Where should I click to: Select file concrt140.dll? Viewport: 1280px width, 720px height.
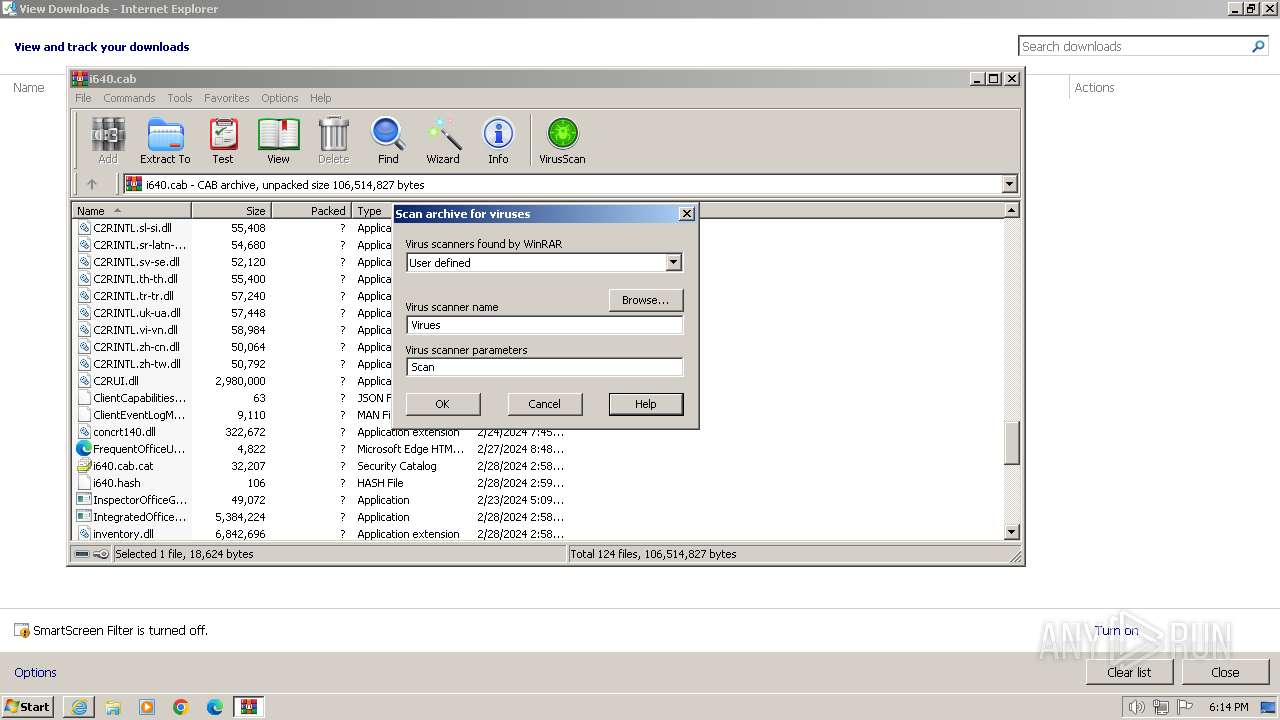[x=124, y=432]
